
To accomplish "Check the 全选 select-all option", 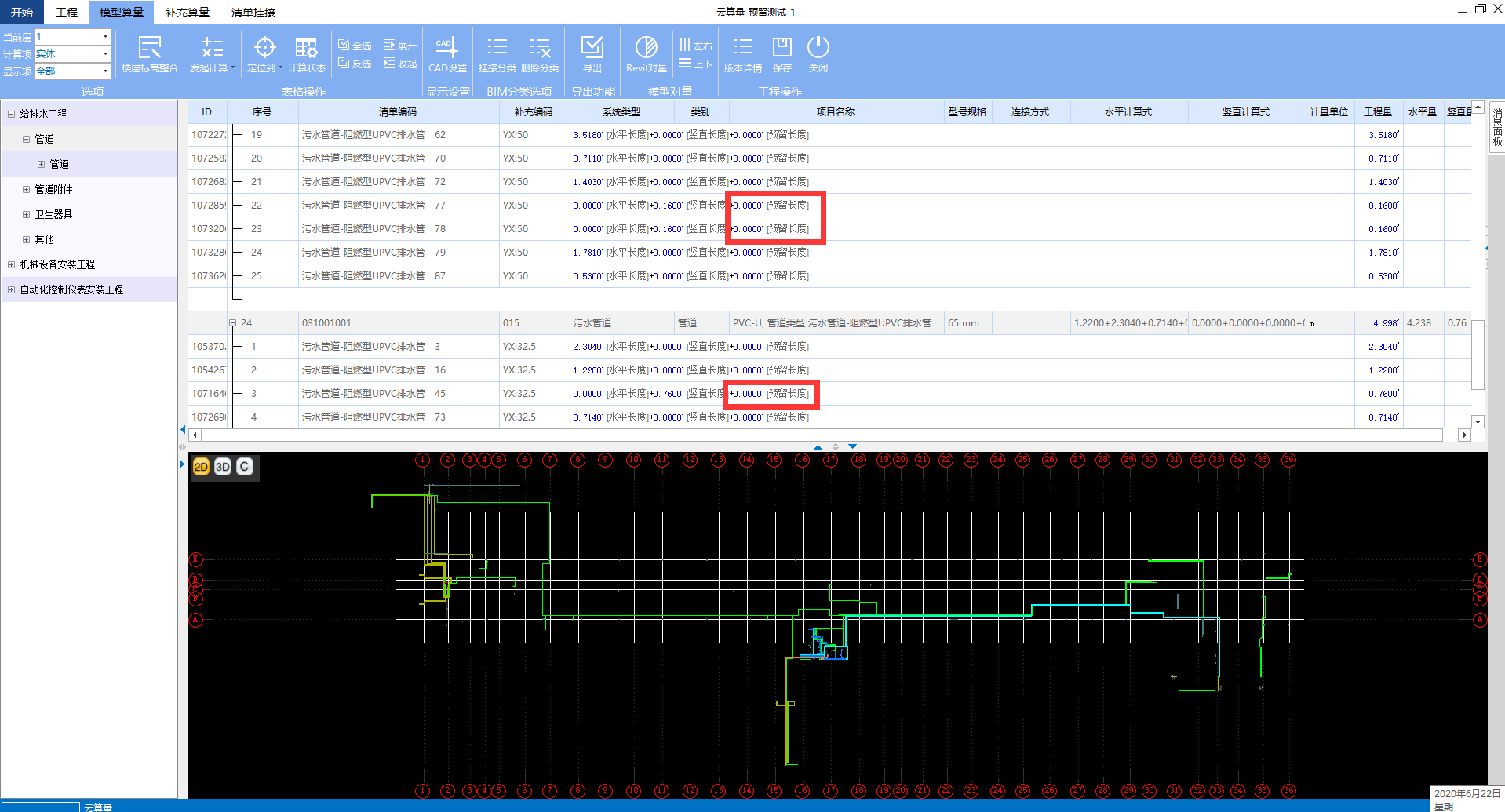I will (355, 46).
